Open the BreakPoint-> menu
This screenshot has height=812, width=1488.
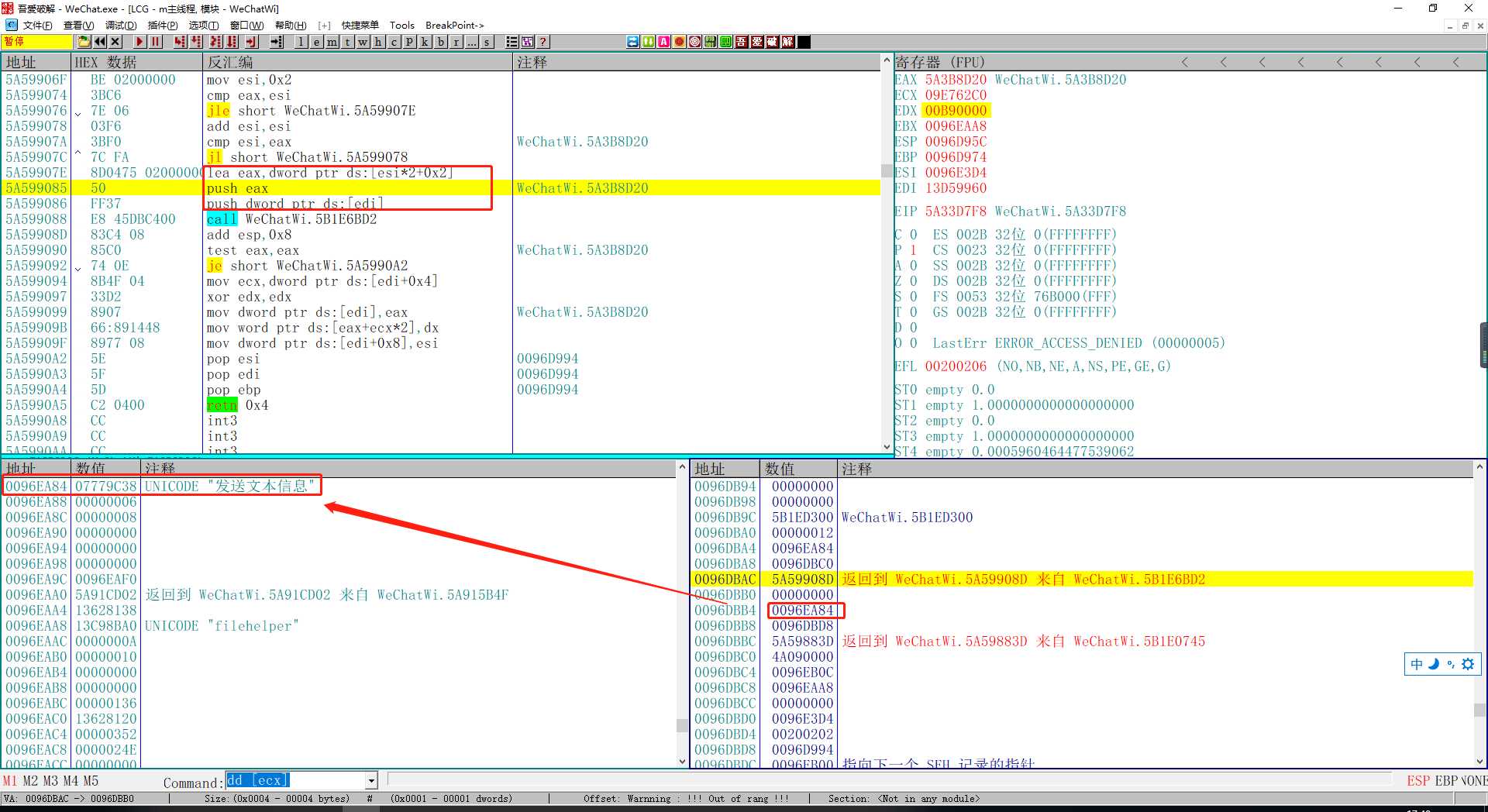[454, 26]
